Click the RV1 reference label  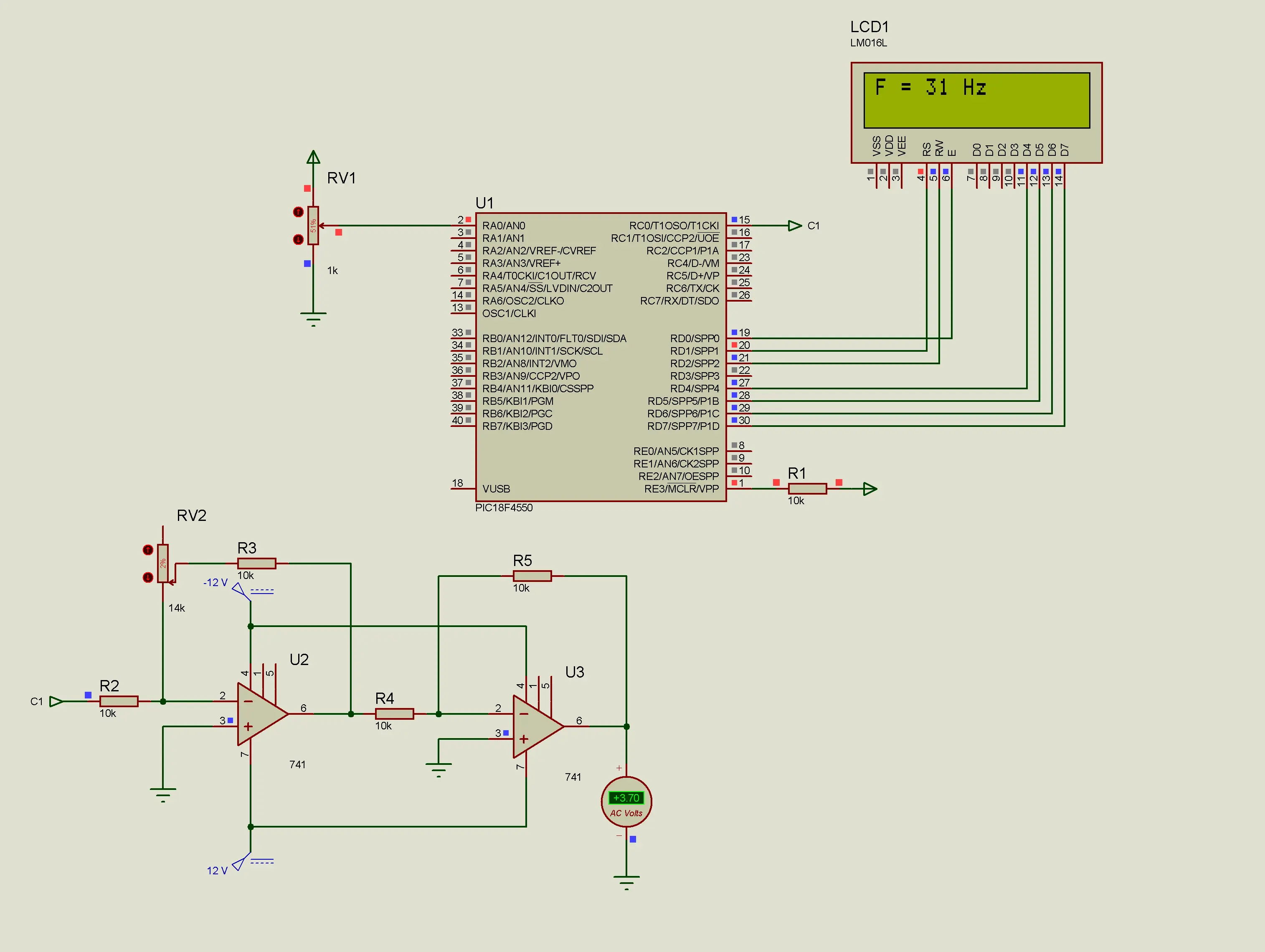tap(342, 178)
